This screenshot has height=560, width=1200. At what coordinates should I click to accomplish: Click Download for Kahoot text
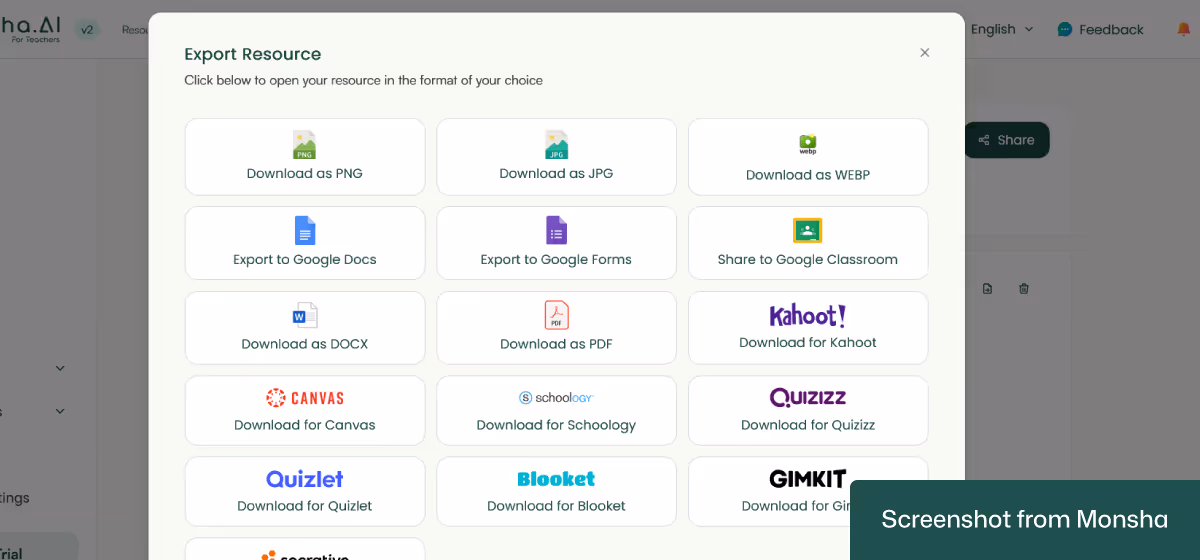pos(808,342)
